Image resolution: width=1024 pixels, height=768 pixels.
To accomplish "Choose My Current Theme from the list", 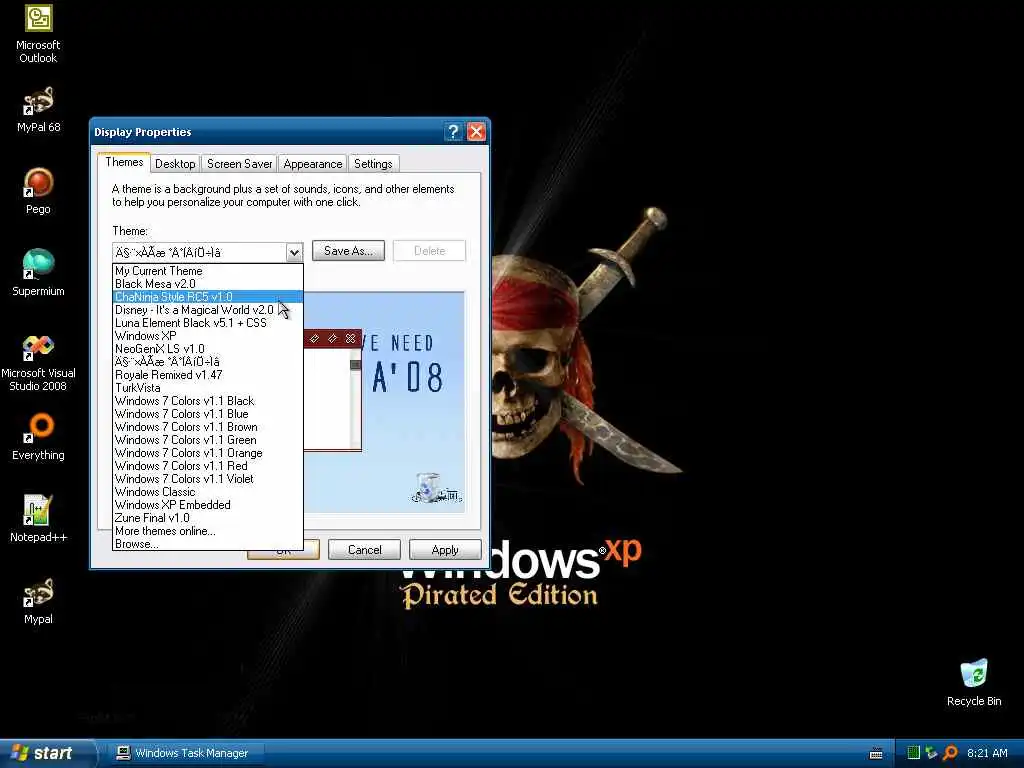I will click(208, 270).
